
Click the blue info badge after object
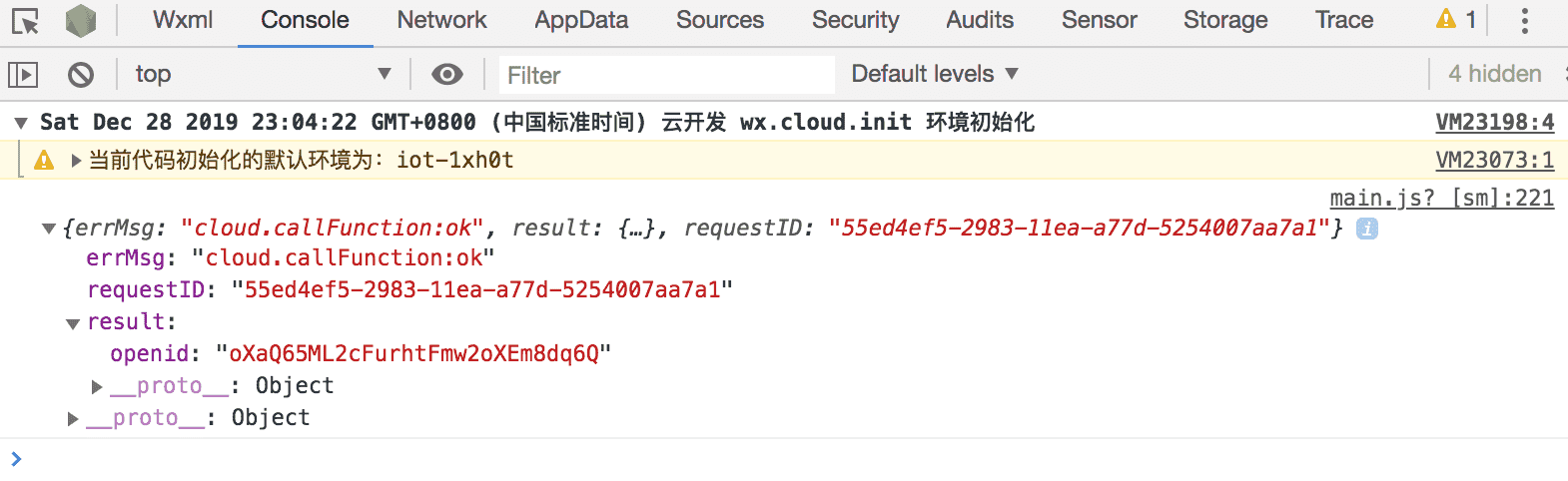[1366, 229]
